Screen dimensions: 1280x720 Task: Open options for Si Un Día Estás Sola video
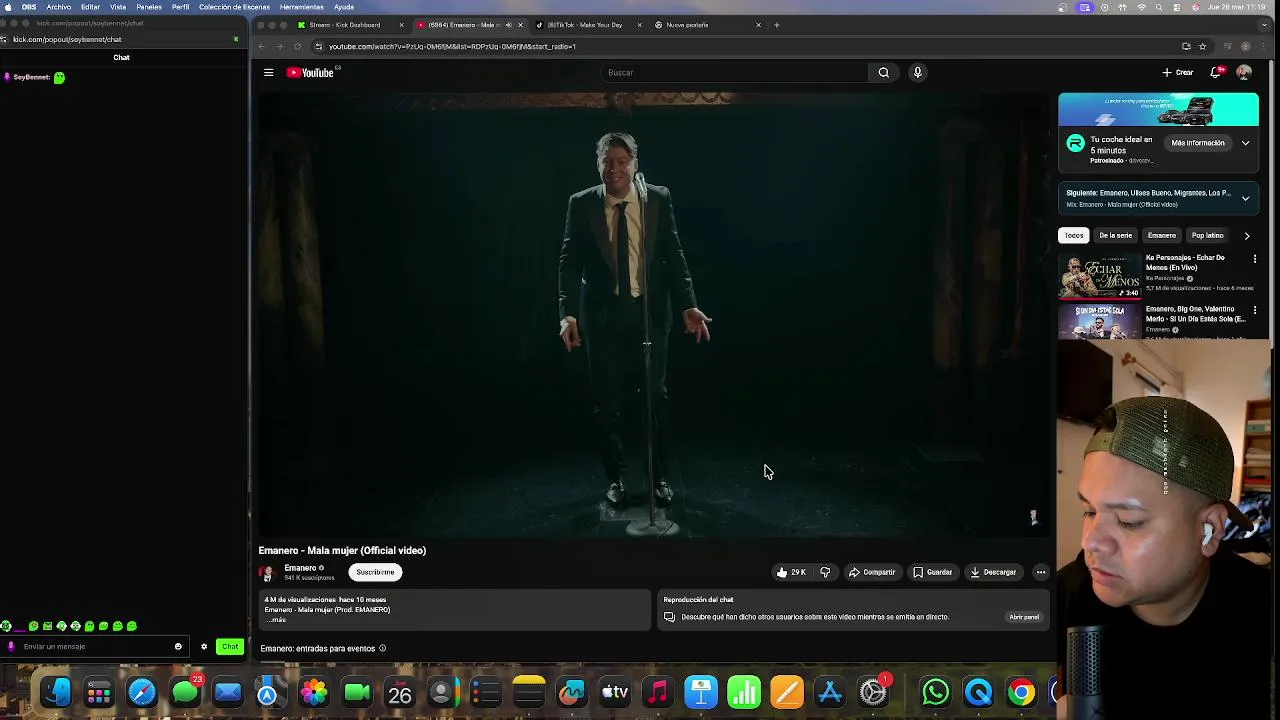(1255, 310)
